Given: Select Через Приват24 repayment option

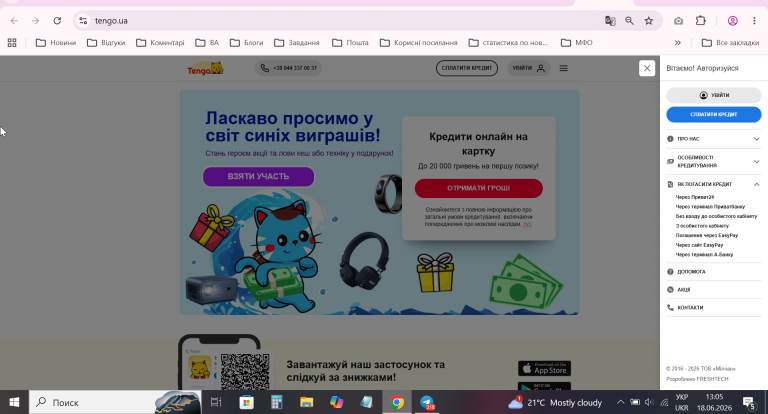Looking at the screenshot, I should pos(695,197).
